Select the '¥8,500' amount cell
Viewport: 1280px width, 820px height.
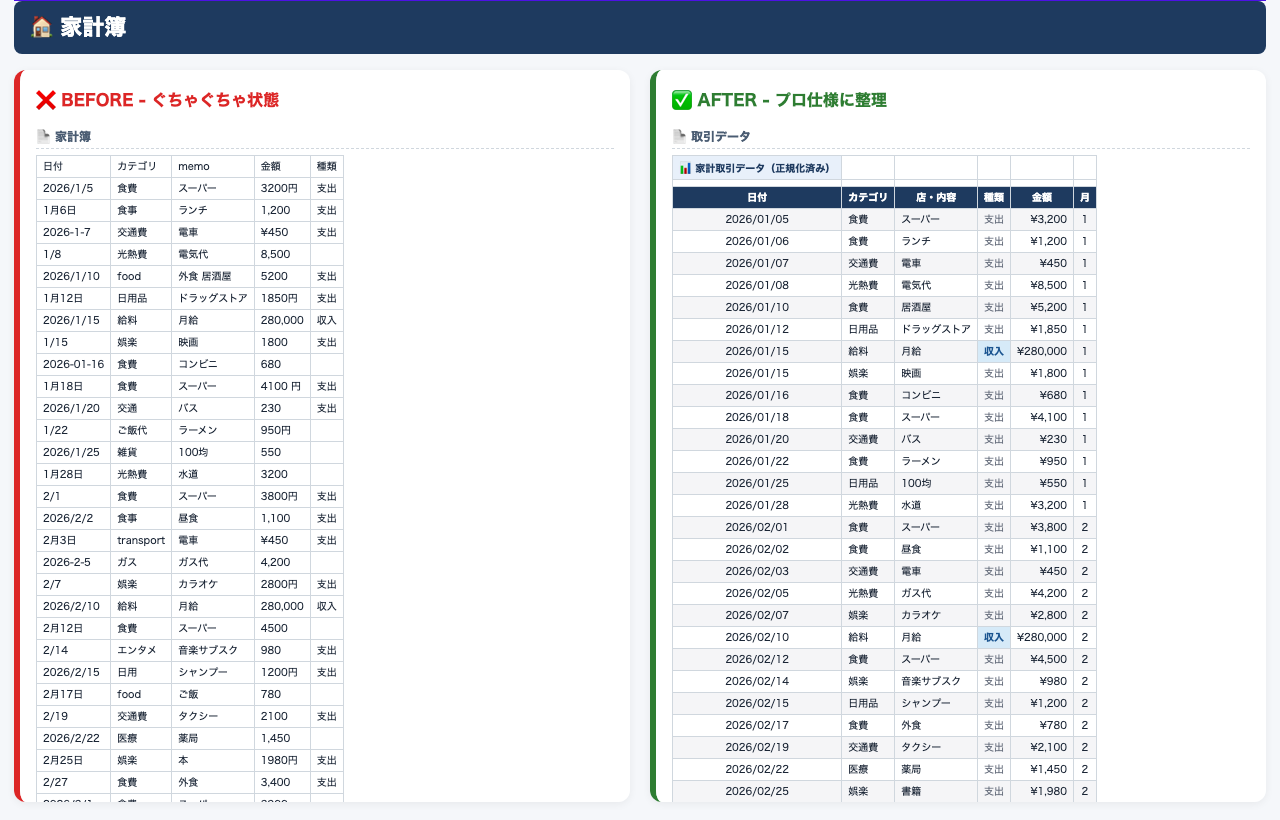coord(1042,285)
